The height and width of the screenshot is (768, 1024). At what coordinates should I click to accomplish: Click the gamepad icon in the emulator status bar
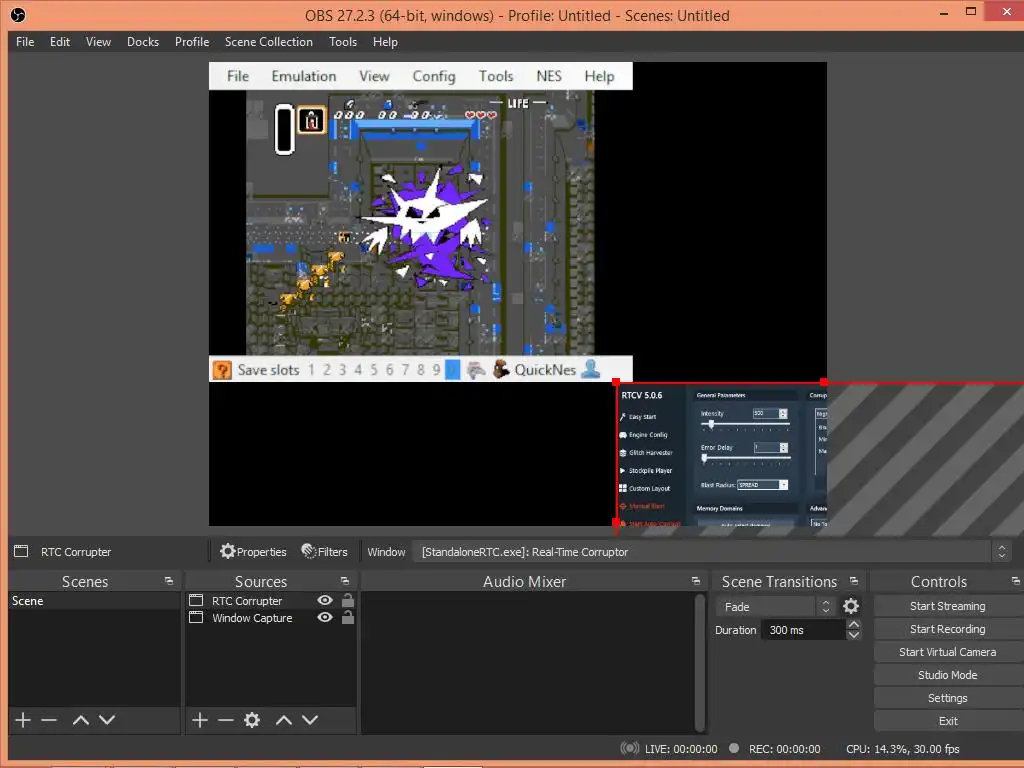[476, 370]
